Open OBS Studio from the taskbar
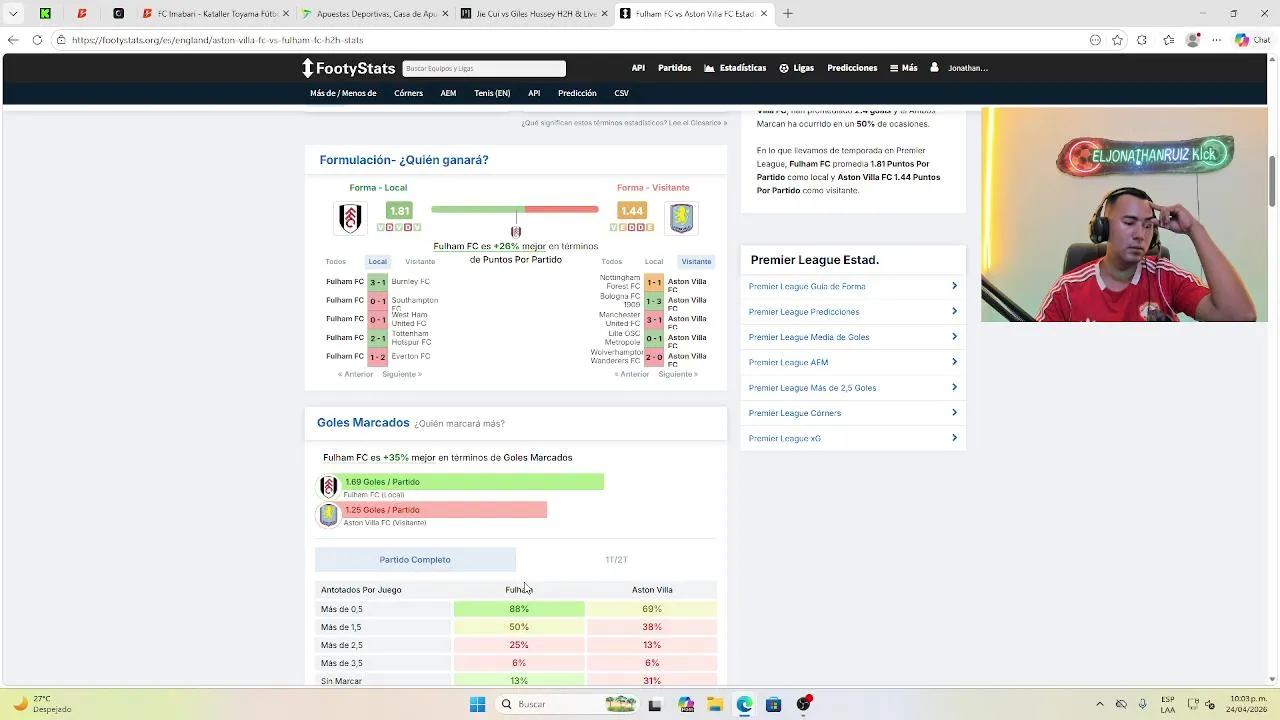The height and width of the screenshot is (720, 1280). click(803, 704)
